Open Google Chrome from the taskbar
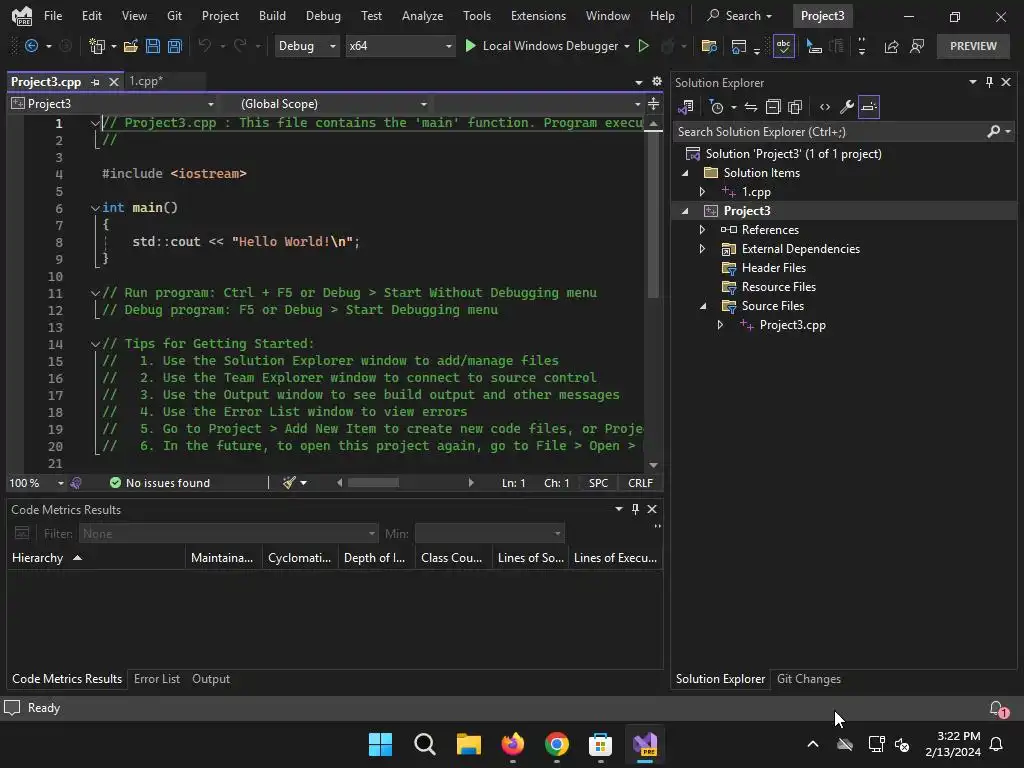The height and width of the screenshot is (768, 1024). (x=556, y=744)
